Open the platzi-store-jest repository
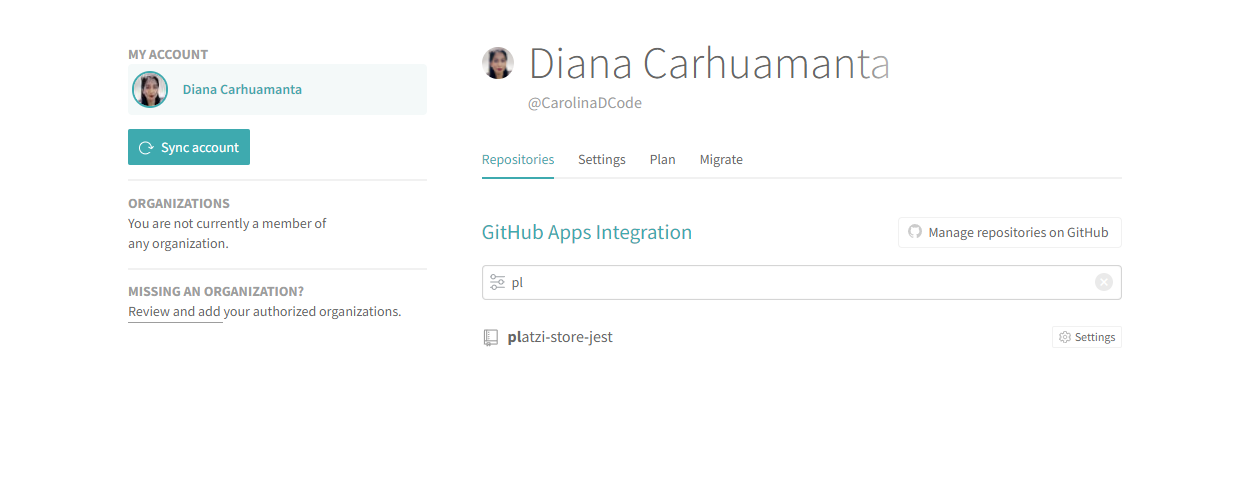The height and width of the screenshot is (484, 1248). click(x=560, y=337)
